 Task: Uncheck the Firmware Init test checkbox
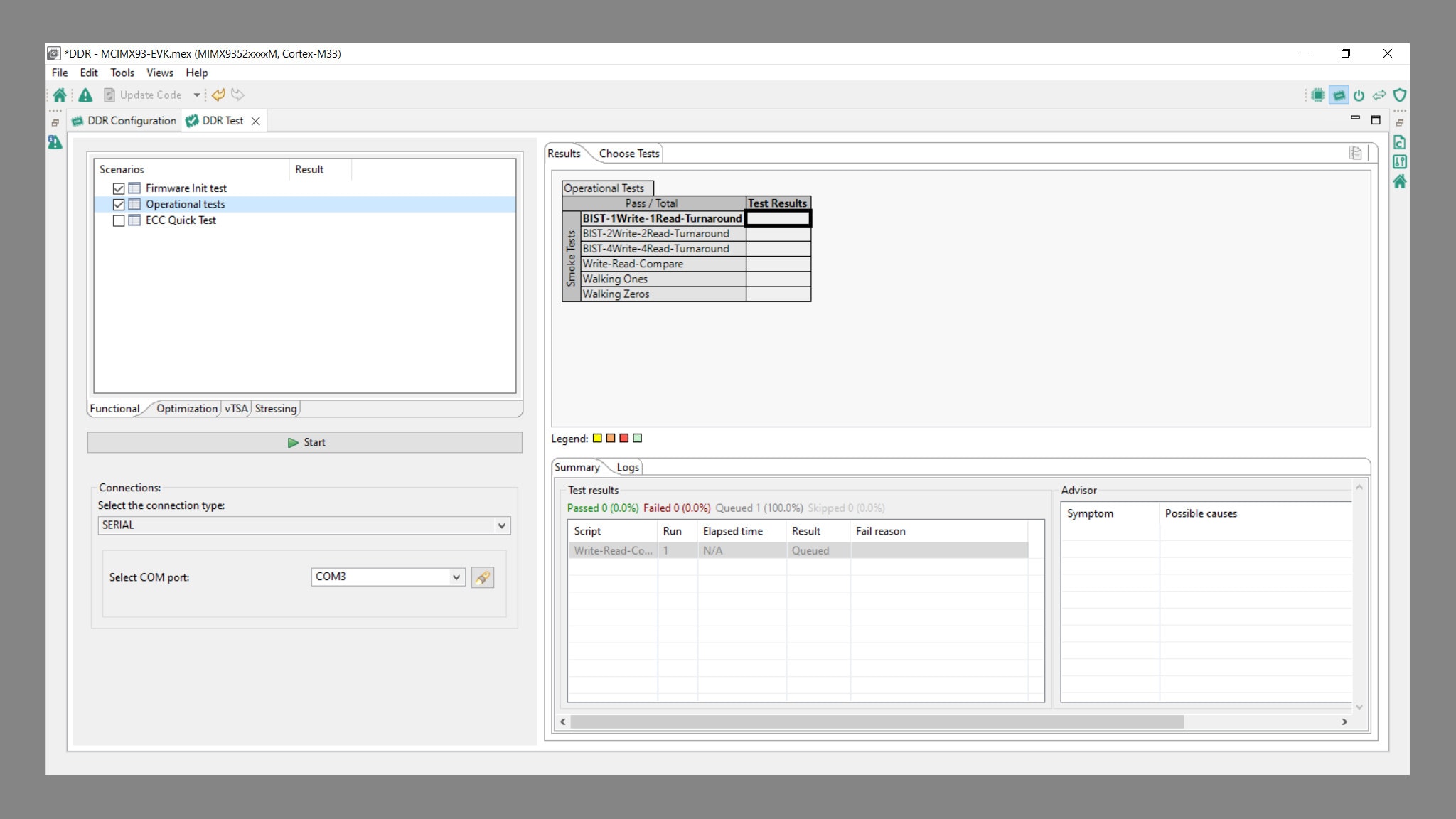[x=119, y=188]
